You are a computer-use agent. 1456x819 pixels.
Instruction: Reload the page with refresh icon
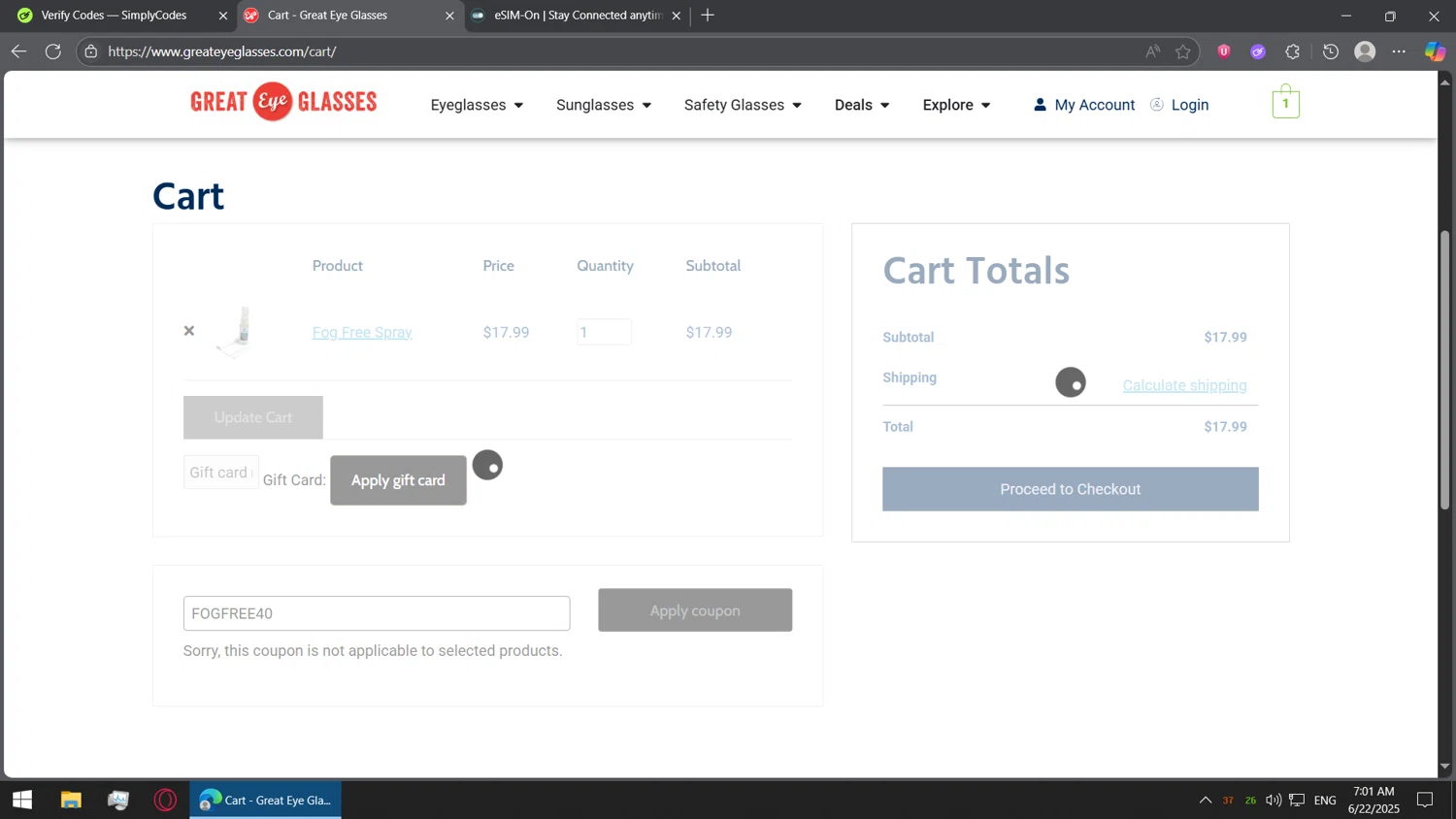53,51
